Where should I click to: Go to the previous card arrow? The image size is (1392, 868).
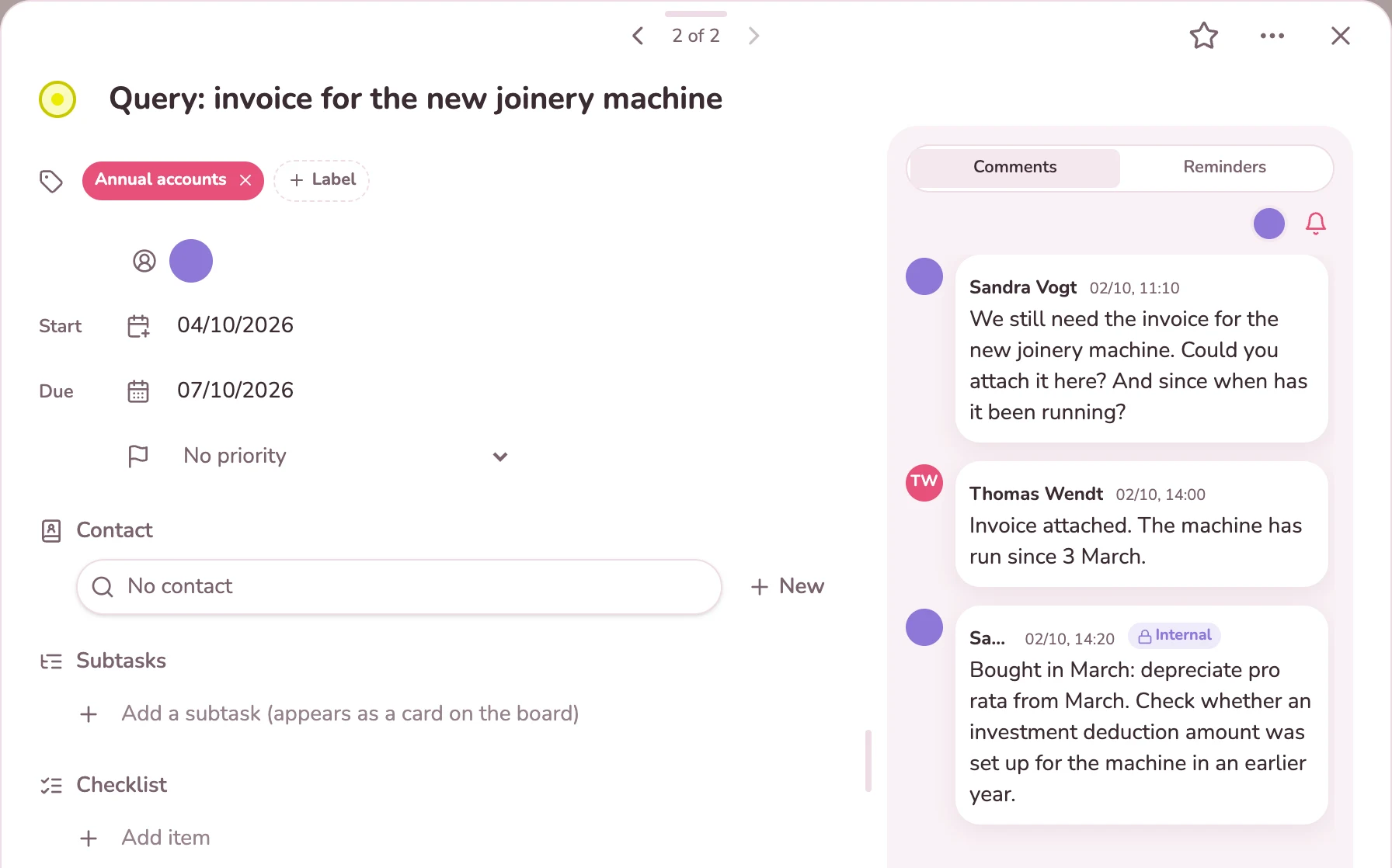[638, 36]
